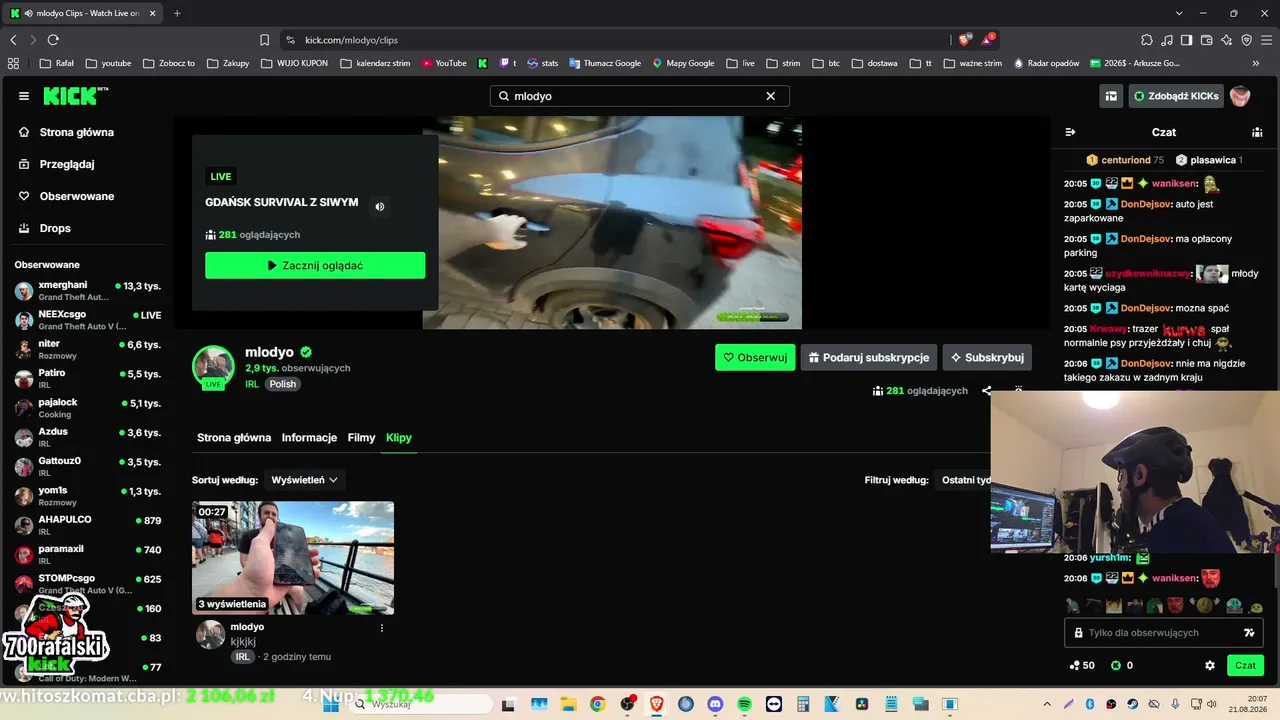Open the browser extensions puzzle icon
The height and width of the screenshot is (720, 1280).
[x=1147, y=40]
